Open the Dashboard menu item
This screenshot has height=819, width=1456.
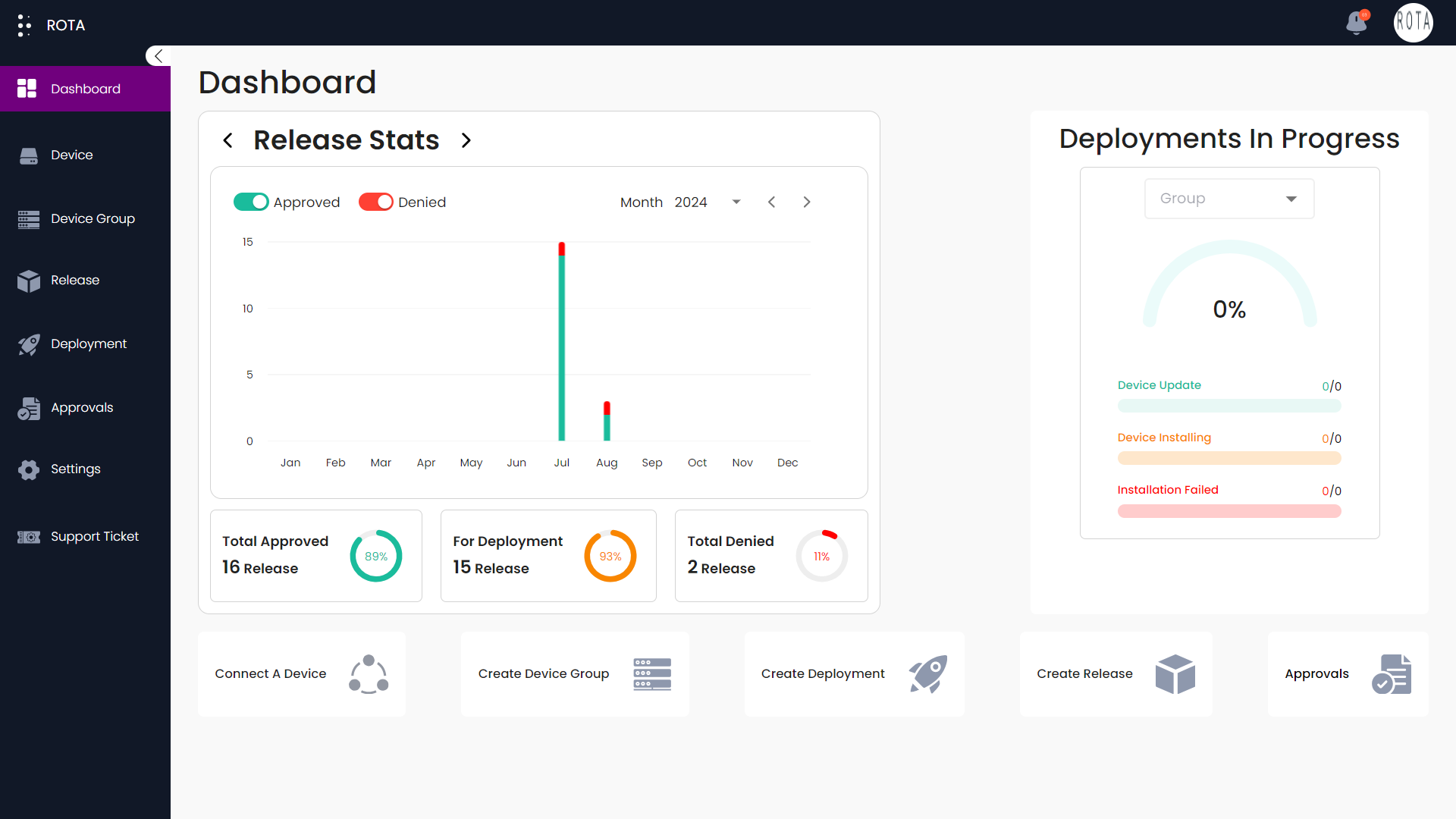[85, 89]
